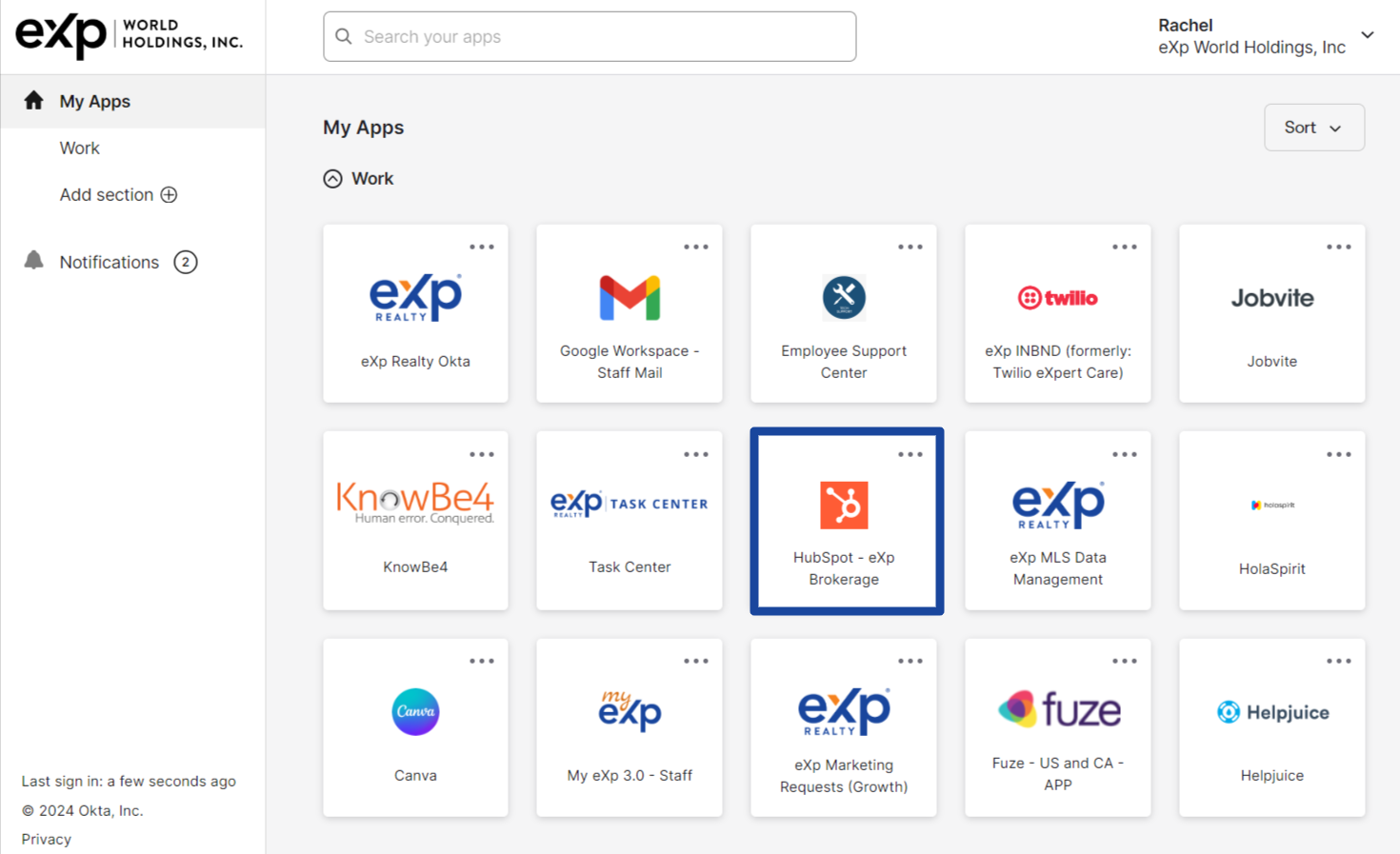
Task: Open the Helpjuice app
Action: 1272,727
